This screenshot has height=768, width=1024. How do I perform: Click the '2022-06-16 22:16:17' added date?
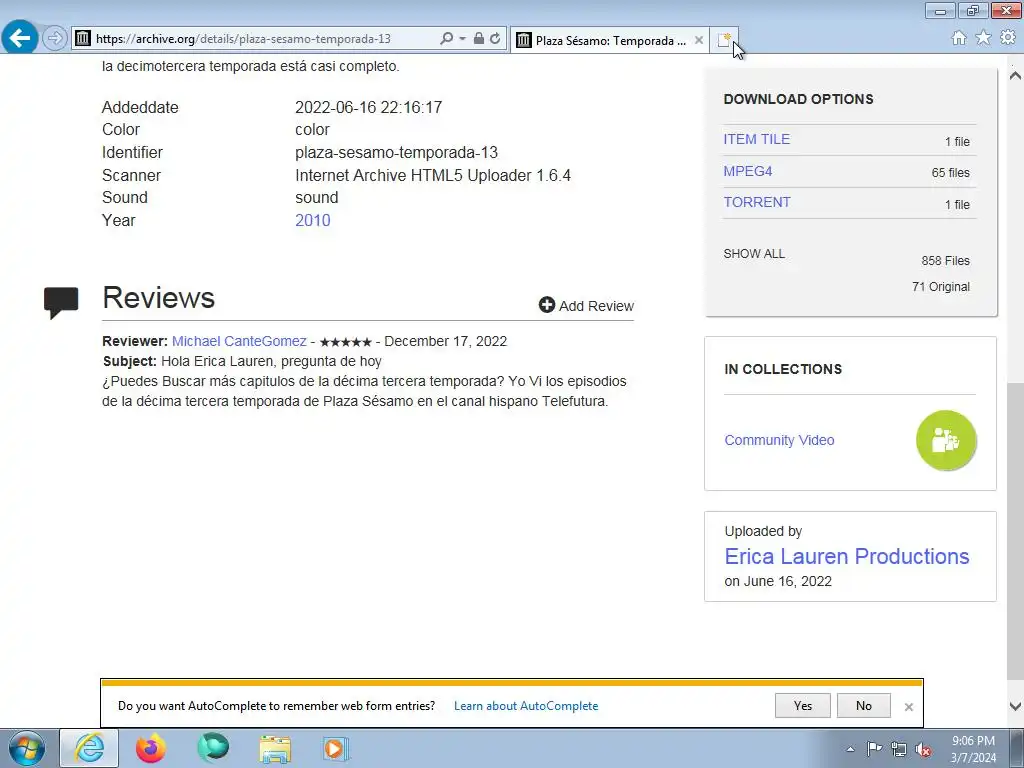368,107
